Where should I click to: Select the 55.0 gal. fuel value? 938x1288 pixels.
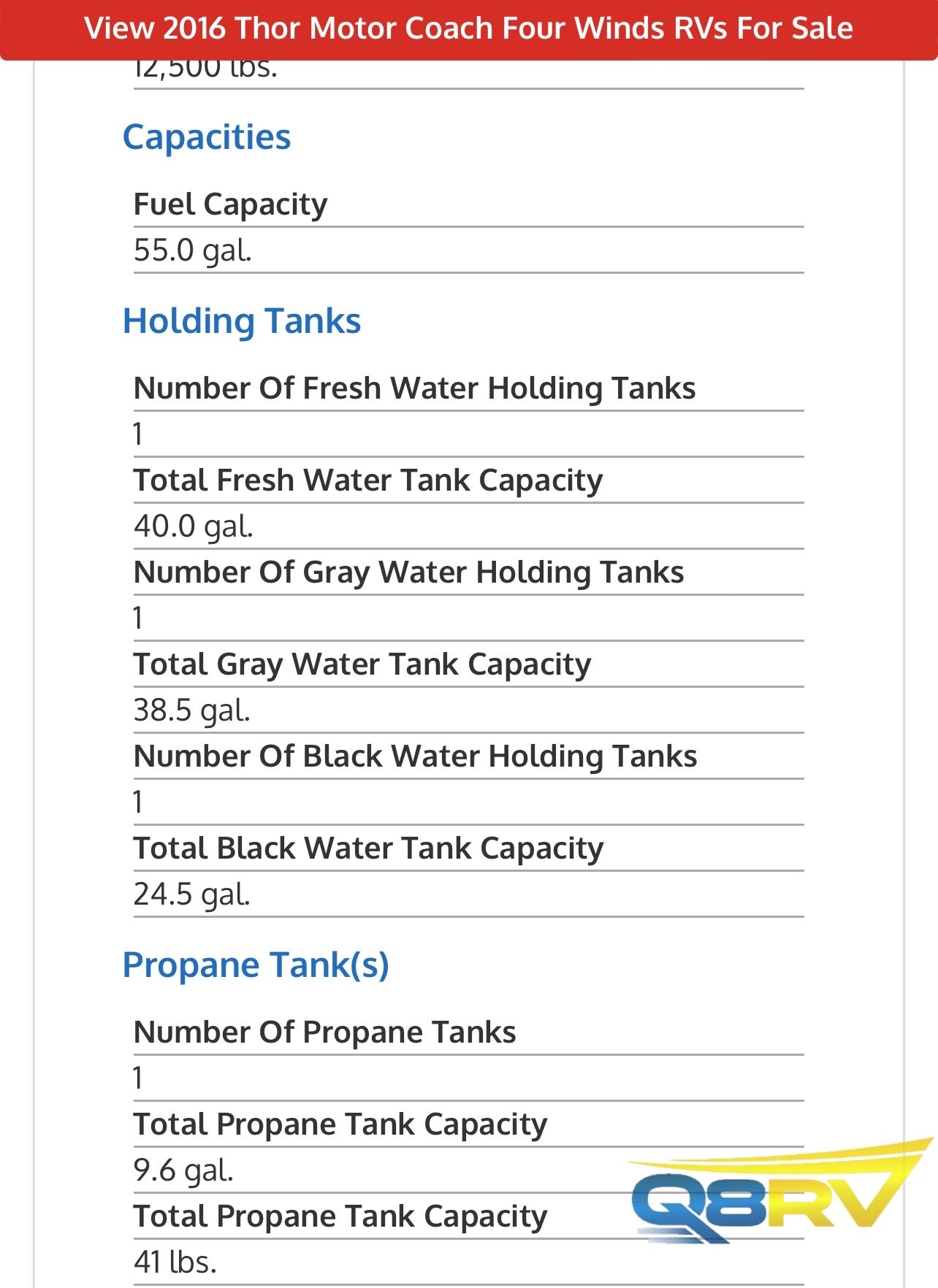click(x=193, y=250)
